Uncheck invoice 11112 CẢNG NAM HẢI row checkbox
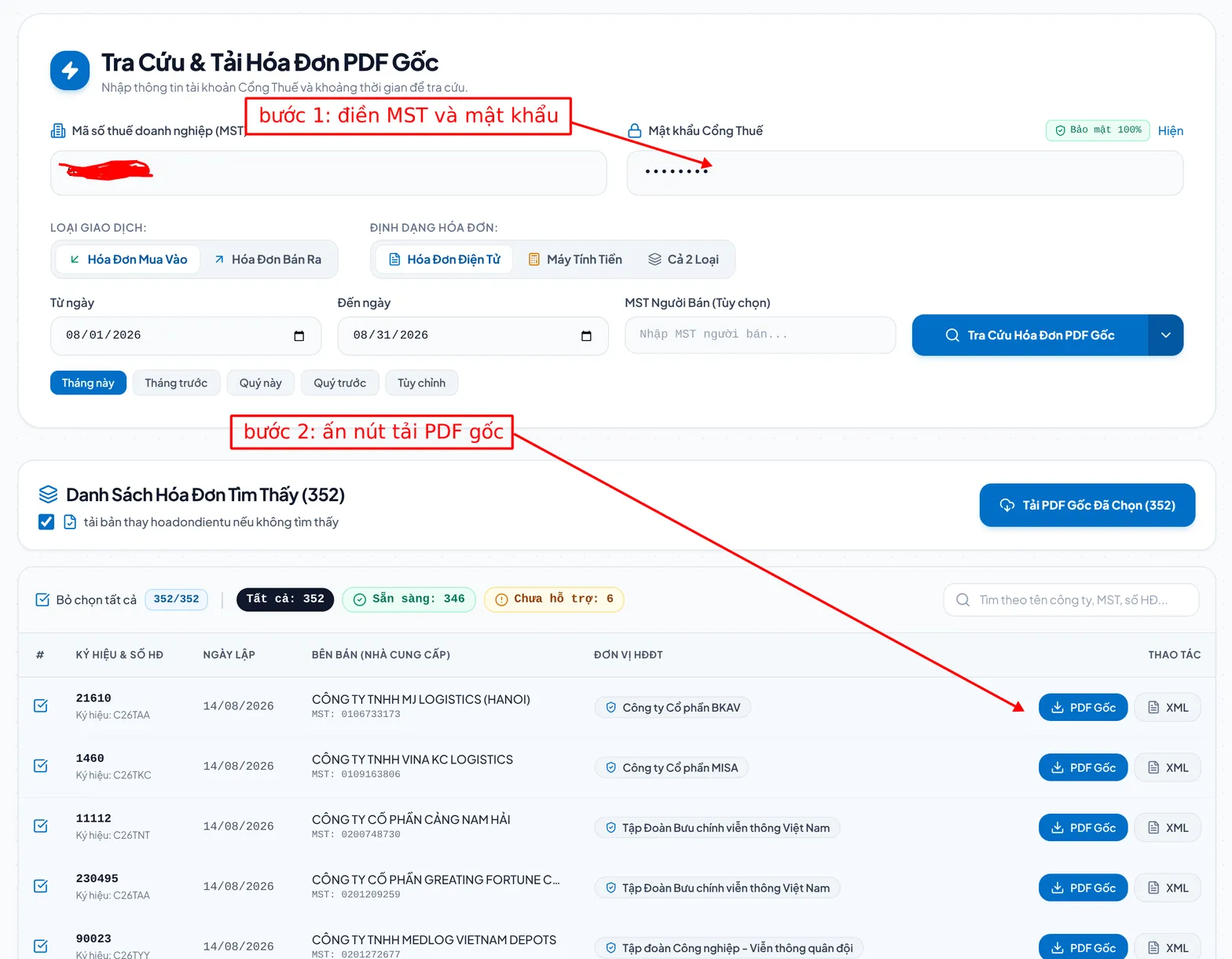The image size is (1232, 959). tap(41, 826)
